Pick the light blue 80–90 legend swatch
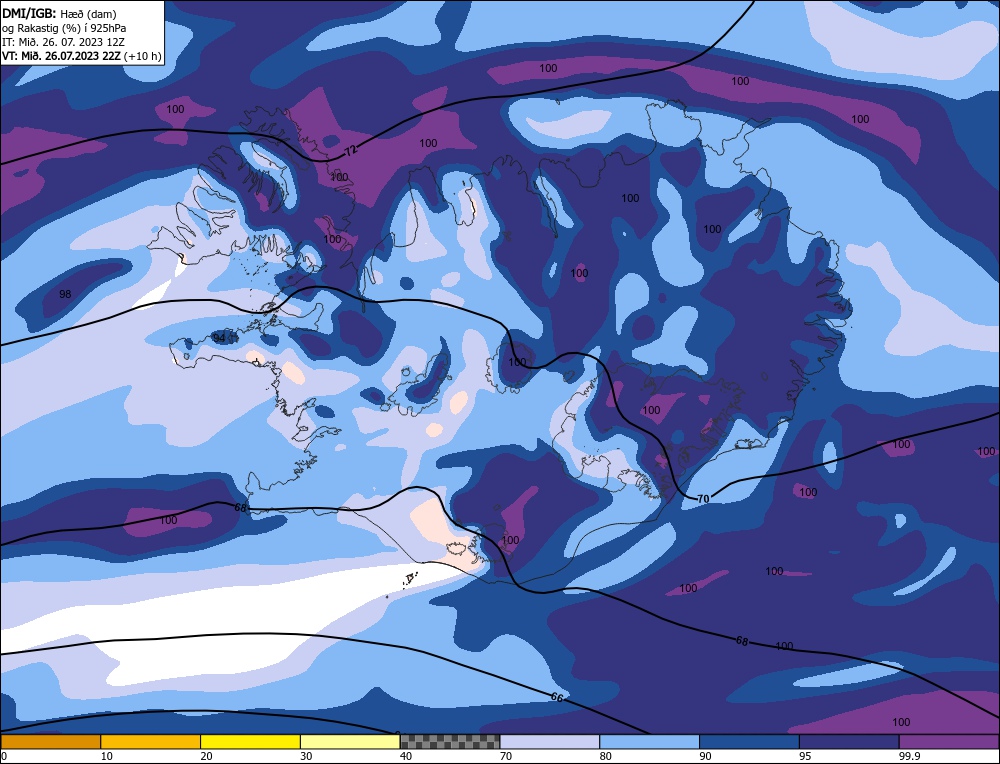This screenshot has height=764, width=1000. point(649,742)
